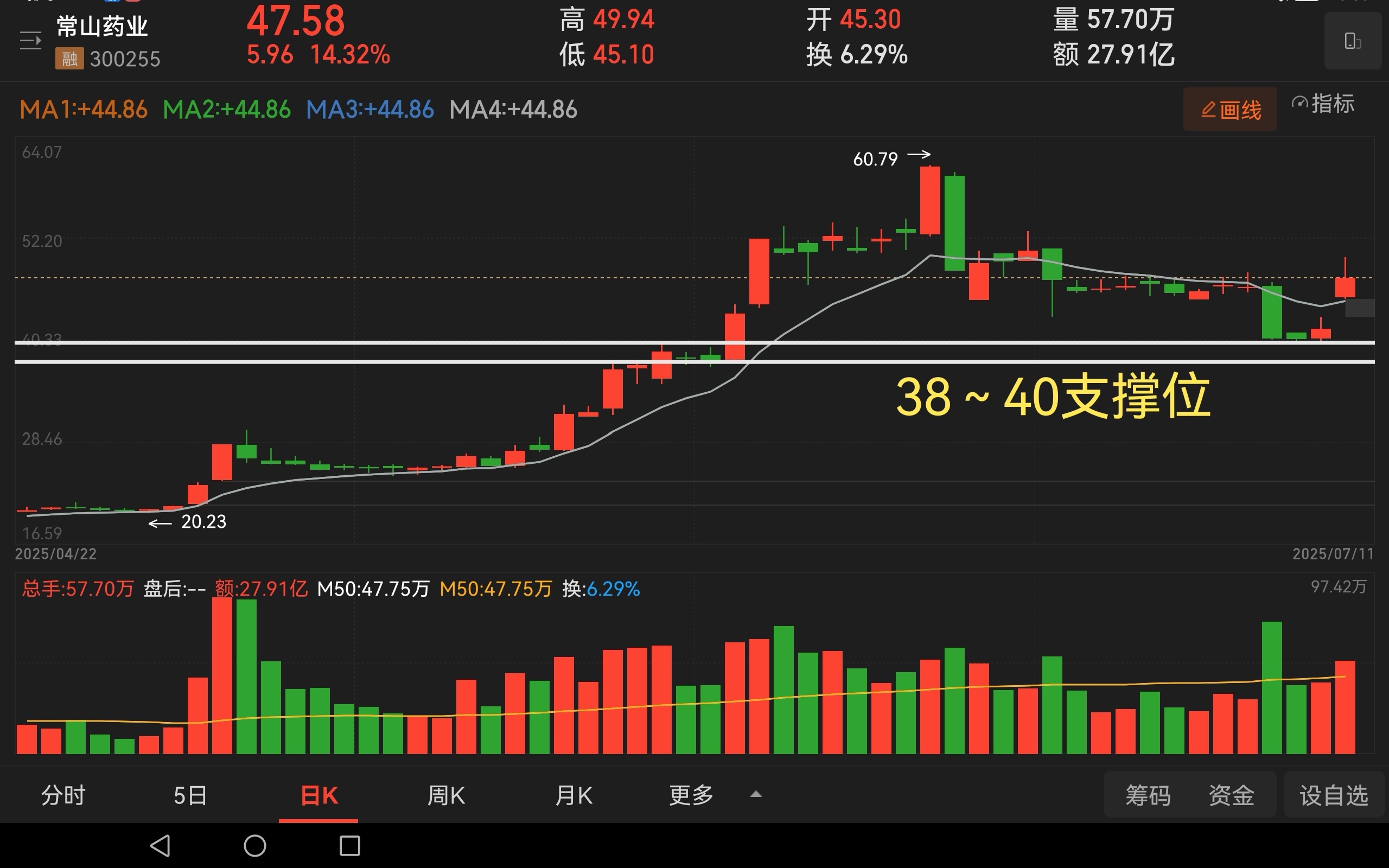Select the 日K daily candlestick tab

(319, 796)
